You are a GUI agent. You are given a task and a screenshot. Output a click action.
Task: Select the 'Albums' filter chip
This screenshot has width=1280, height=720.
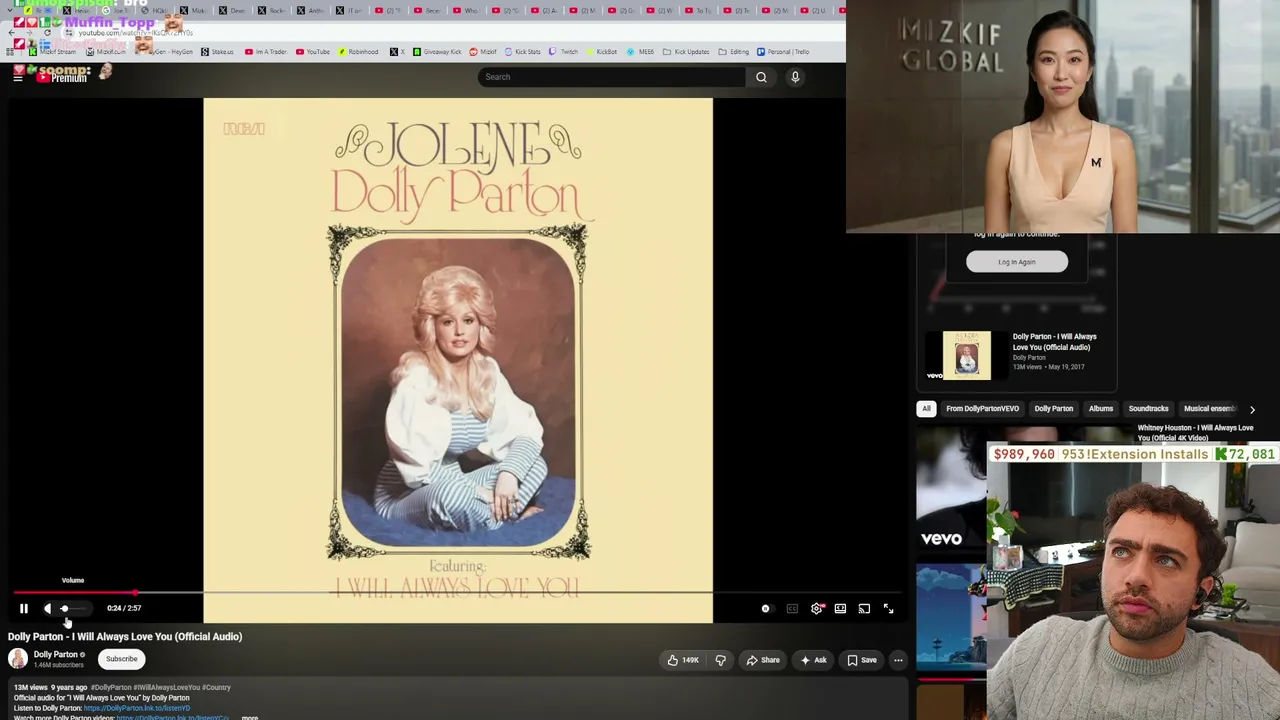[1101, 408]
